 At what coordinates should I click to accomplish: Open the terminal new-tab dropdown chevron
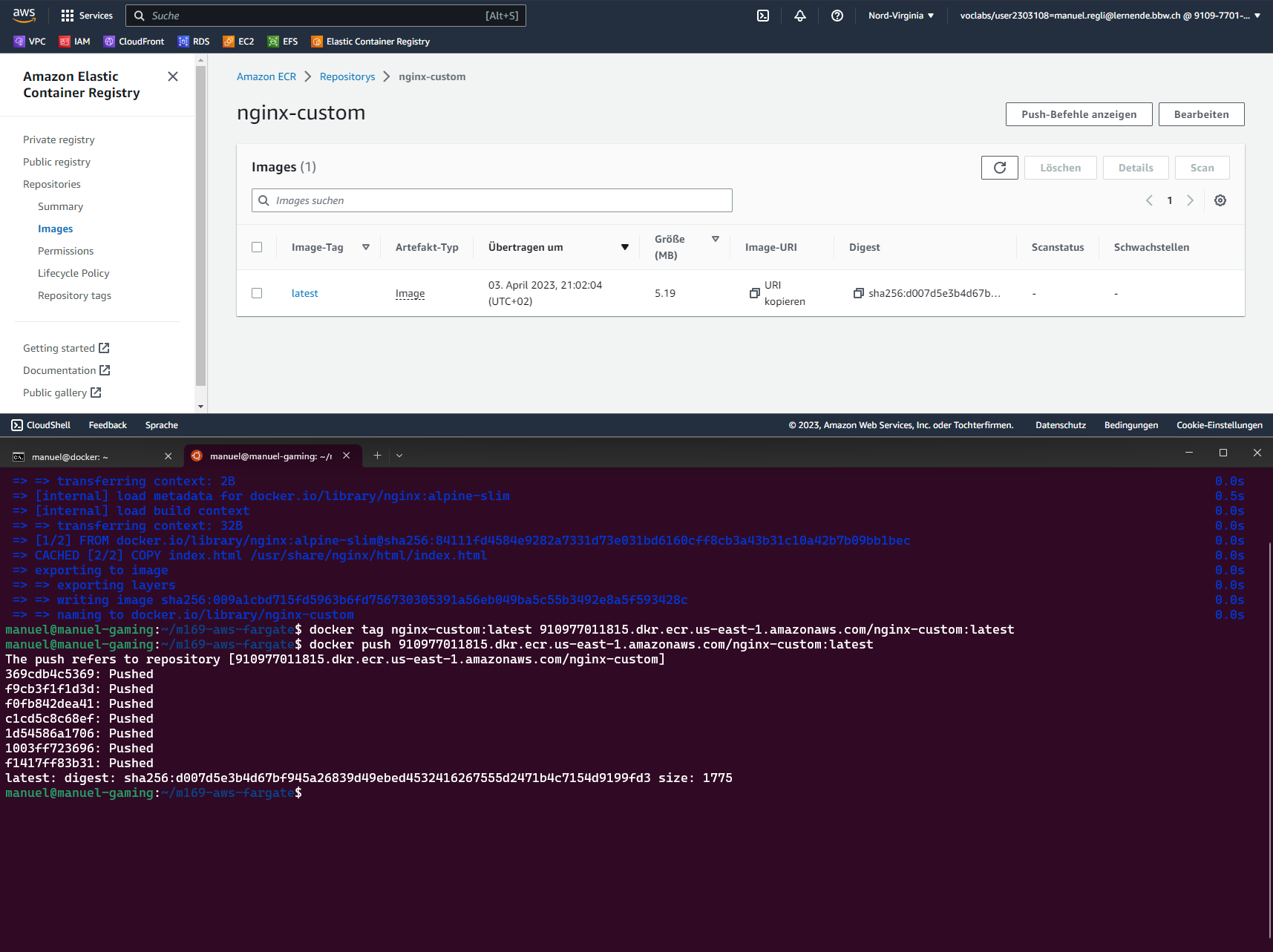pos(399,456)
